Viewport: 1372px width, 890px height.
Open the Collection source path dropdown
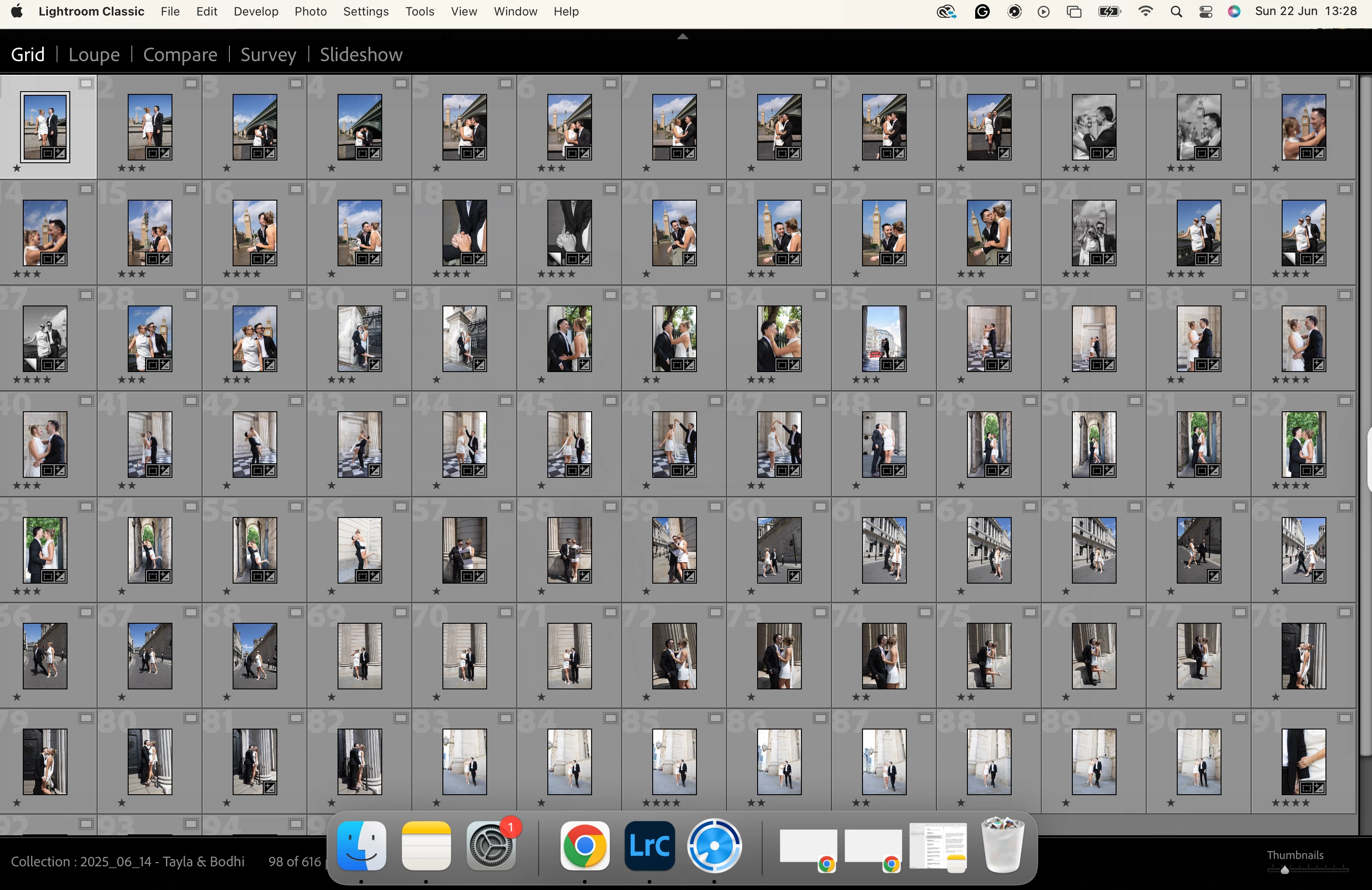pos(127,861)
